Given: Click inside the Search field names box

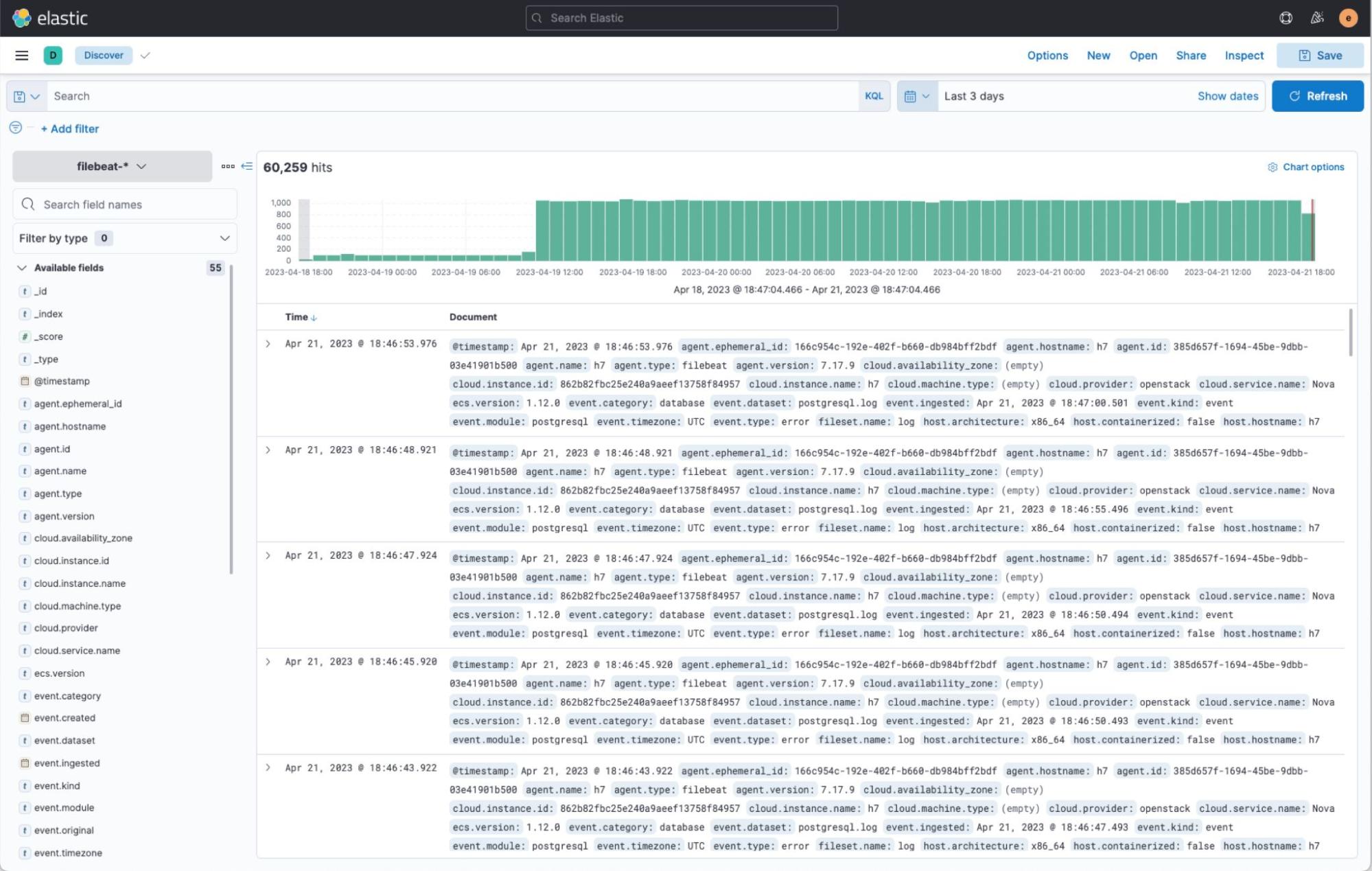Looking at the screenshot, I should 124,204.
